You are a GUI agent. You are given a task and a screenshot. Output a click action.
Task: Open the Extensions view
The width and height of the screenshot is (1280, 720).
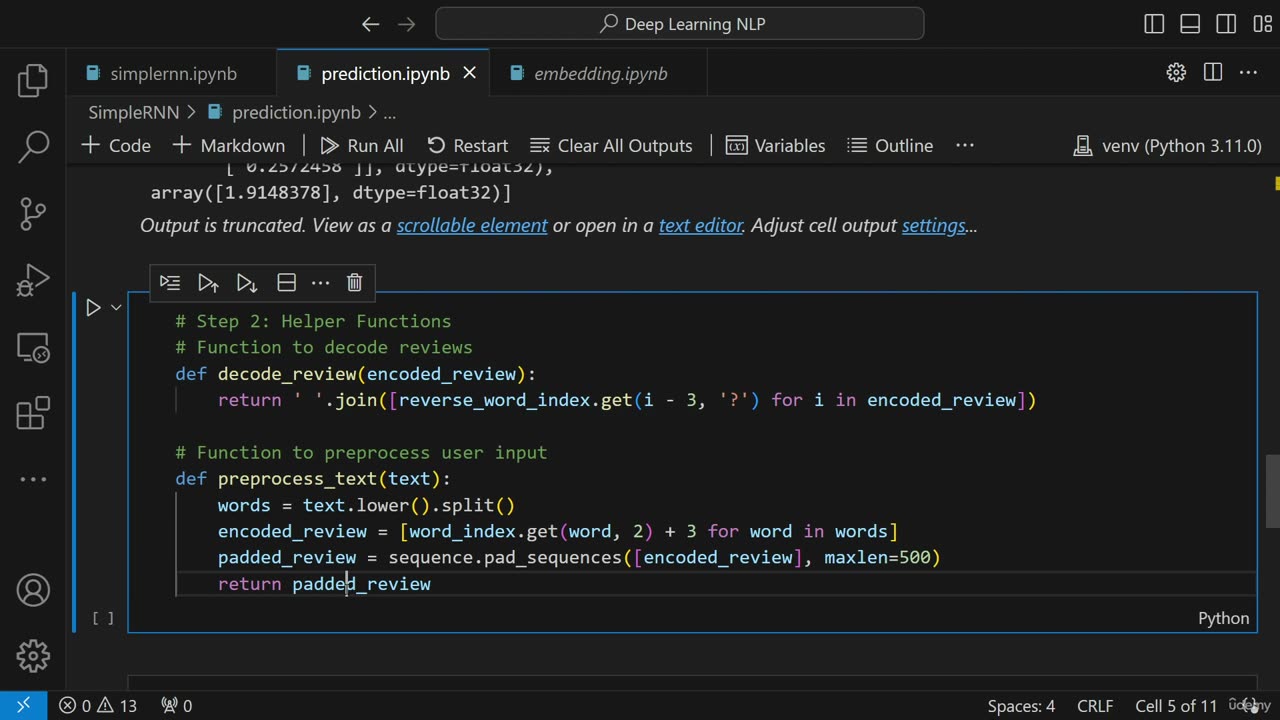[33, 413]
